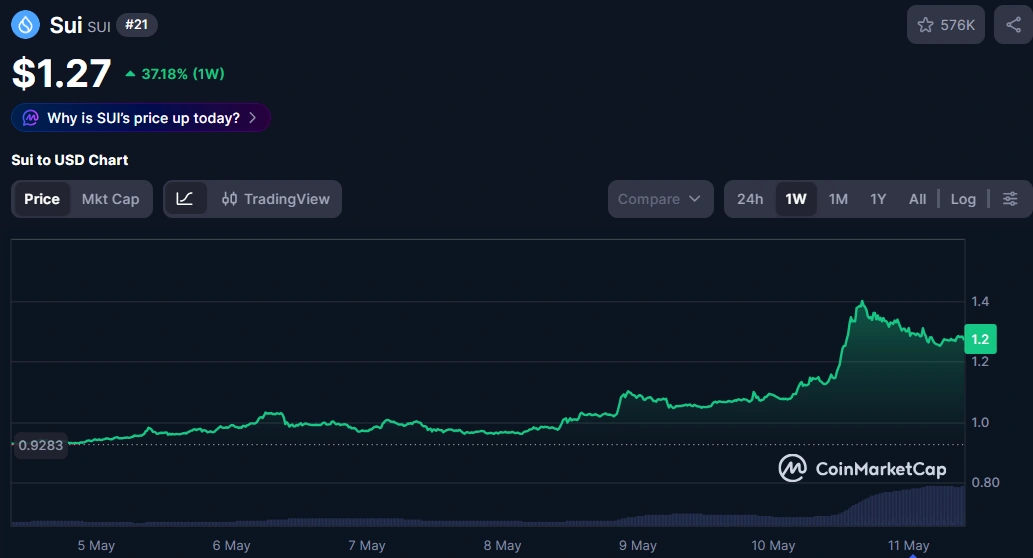Click the SUI ticker symbol text
Screen dimensions: 1033x558
tap(99, 27)
